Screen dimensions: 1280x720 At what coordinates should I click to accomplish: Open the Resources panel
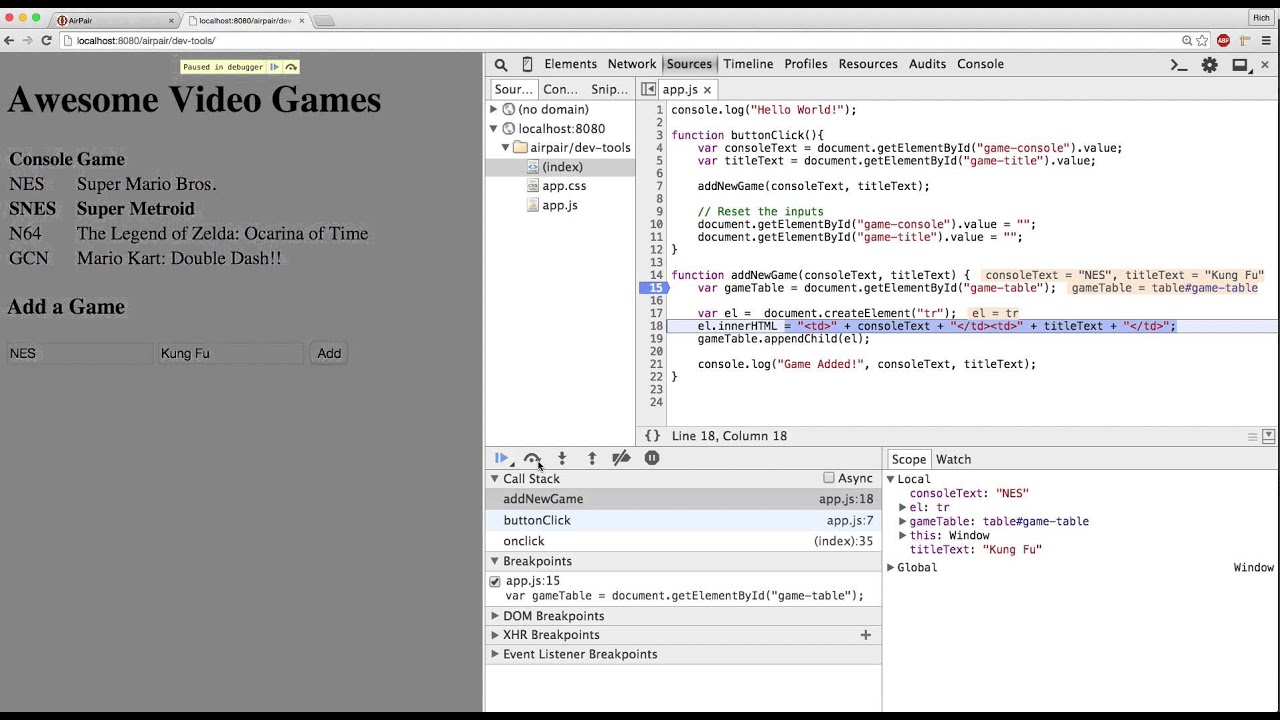(x=868, y=64)
